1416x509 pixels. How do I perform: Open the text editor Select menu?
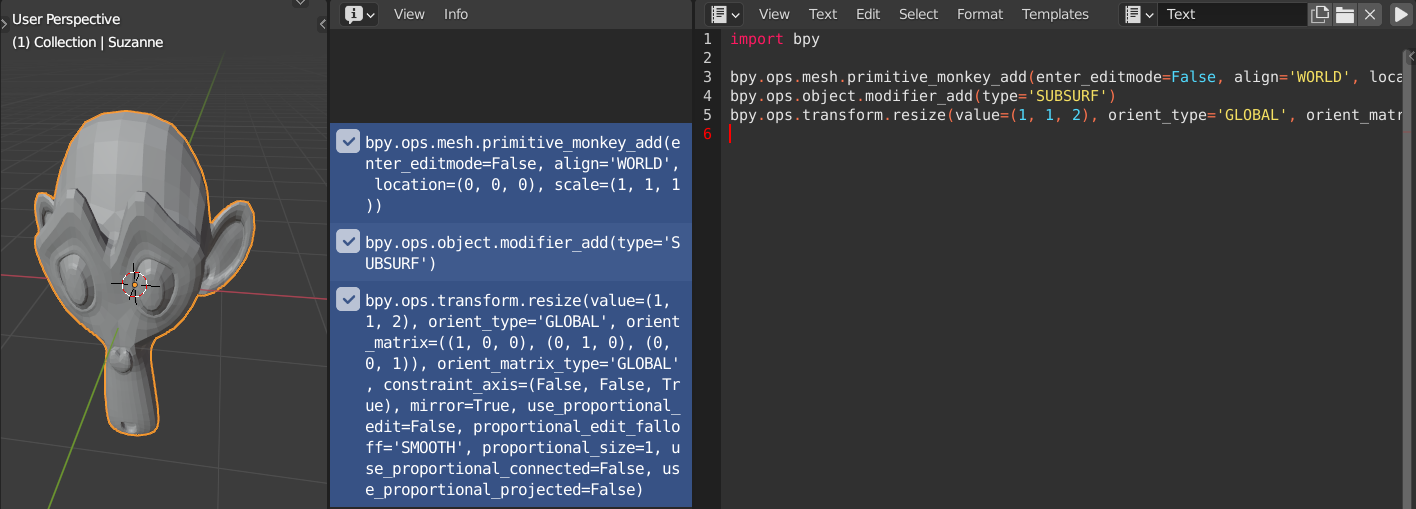(x=918, y=14)
